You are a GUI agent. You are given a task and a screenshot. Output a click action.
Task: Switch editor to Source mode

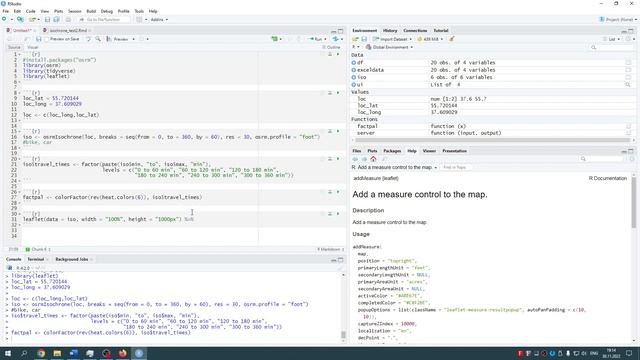tap(14, 47)
